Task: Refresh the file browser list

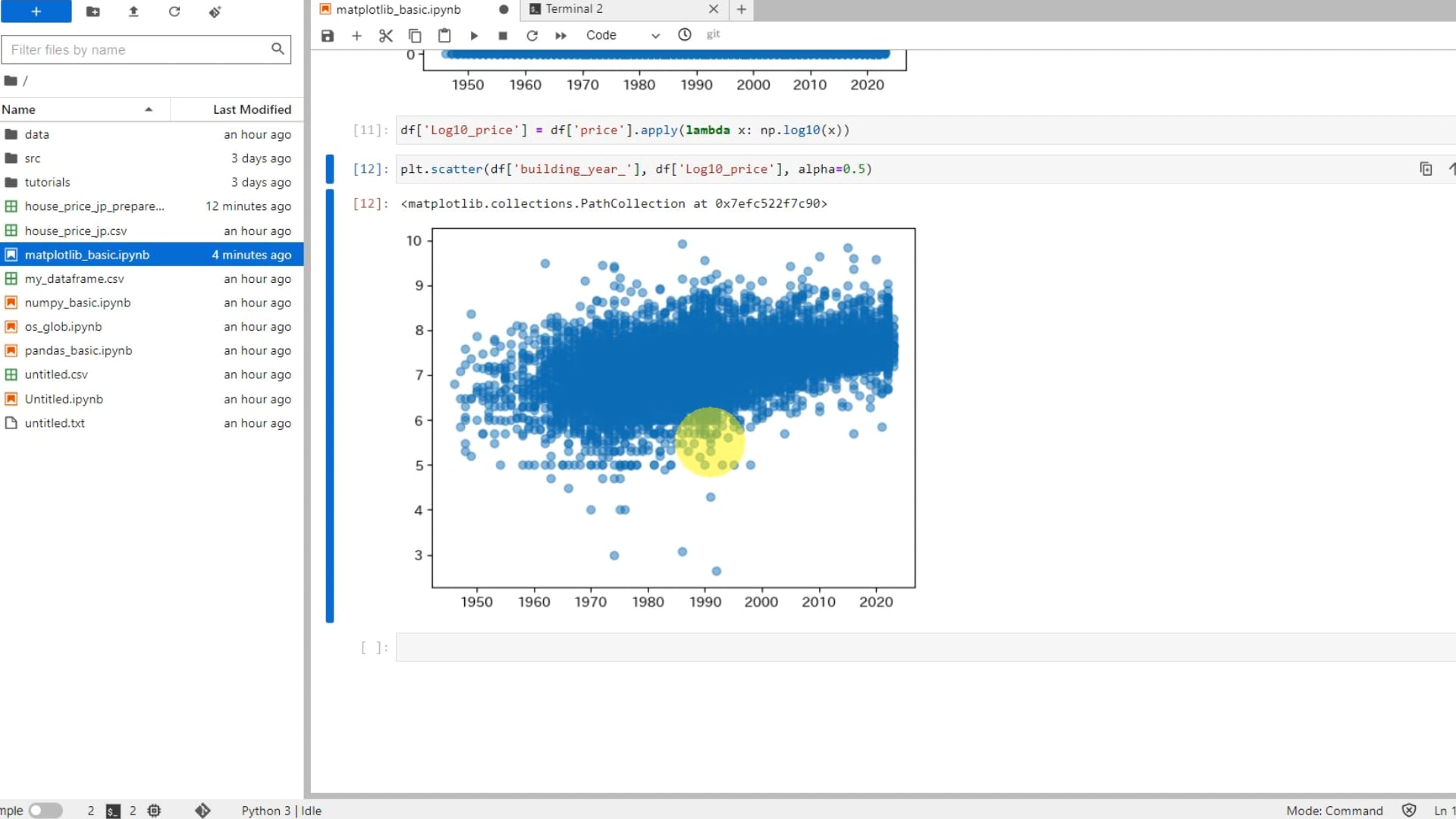Action: click(x=174, y=11)
